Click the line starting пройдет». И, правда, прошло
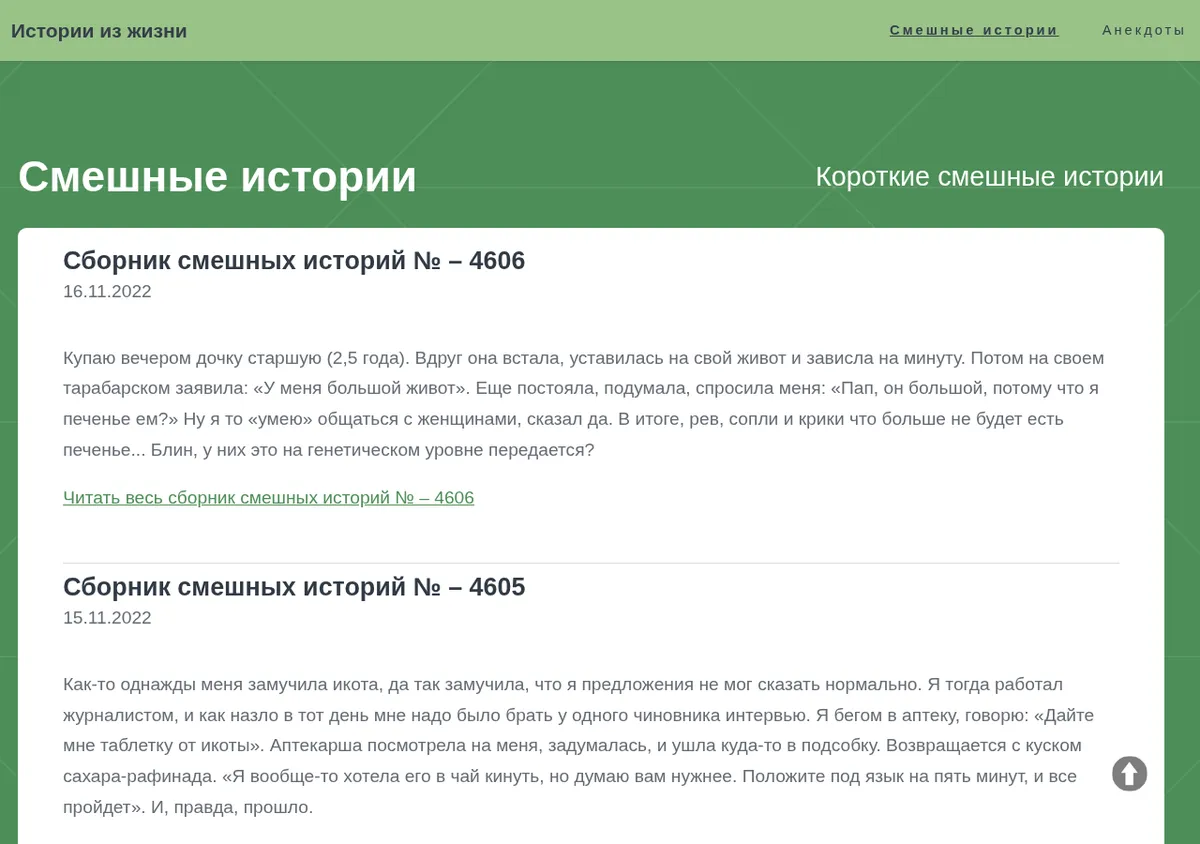Screen dimensions: 1200x844 pyautogui.click(x=188, y=807)
